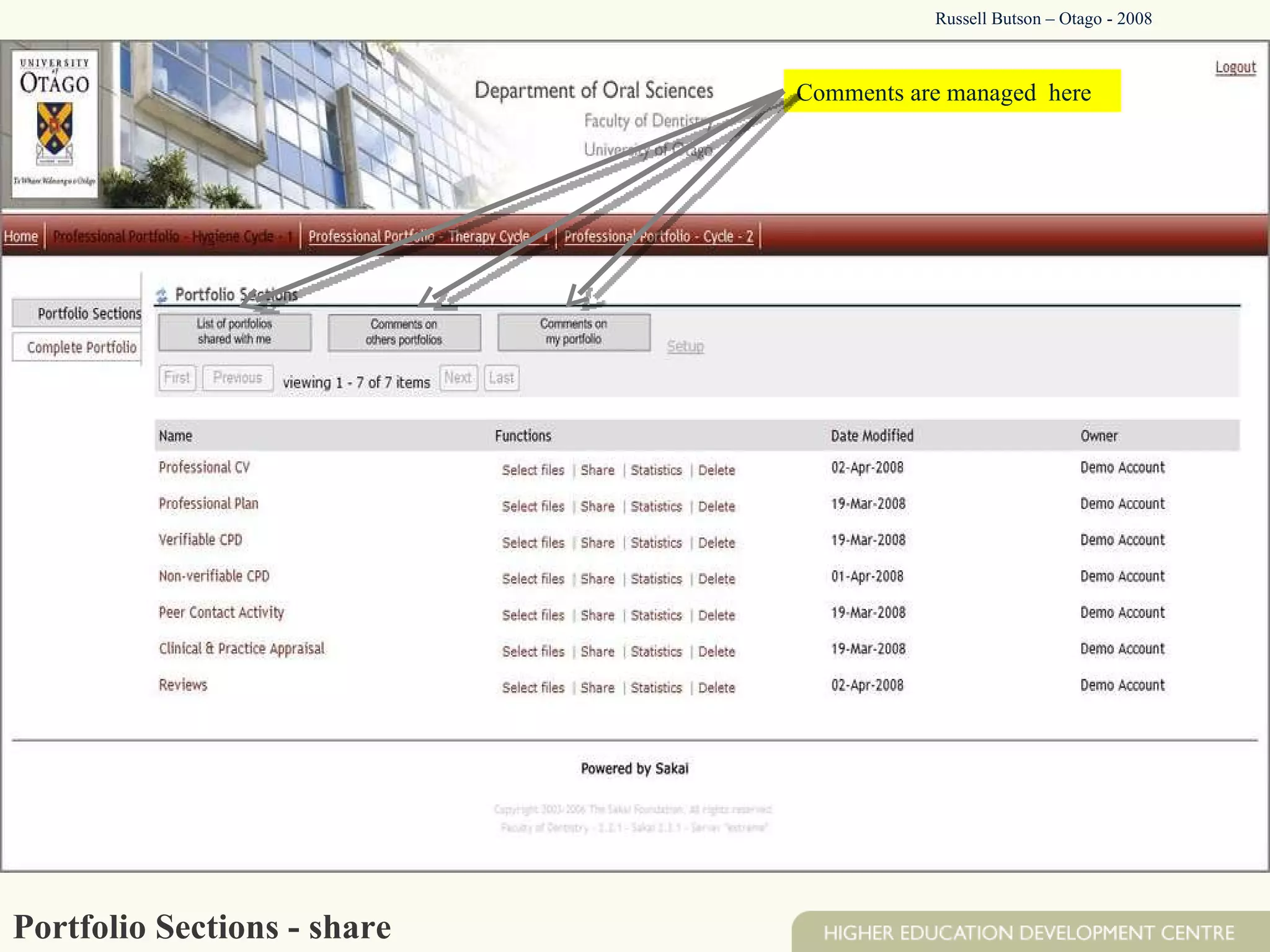This screenshot has width=1270, height=952.
Task: Open the Professional Plan section
Action: [x=208, y=503]
